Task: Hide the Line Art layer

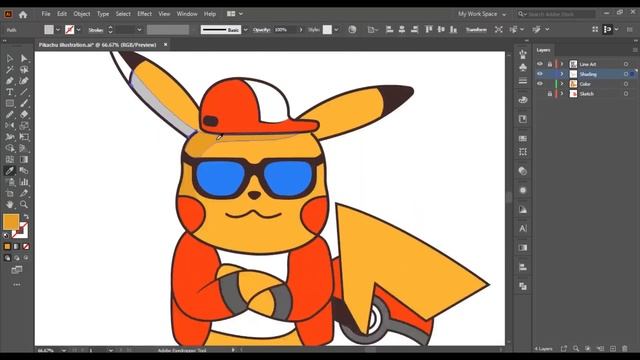Action: [540, 64]
